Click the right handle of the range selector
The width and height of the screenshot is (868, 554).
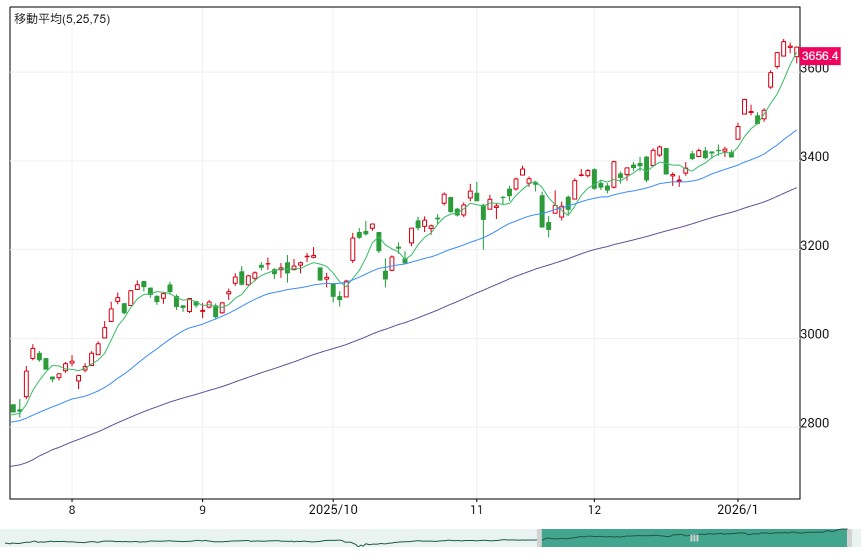point(849,538)
